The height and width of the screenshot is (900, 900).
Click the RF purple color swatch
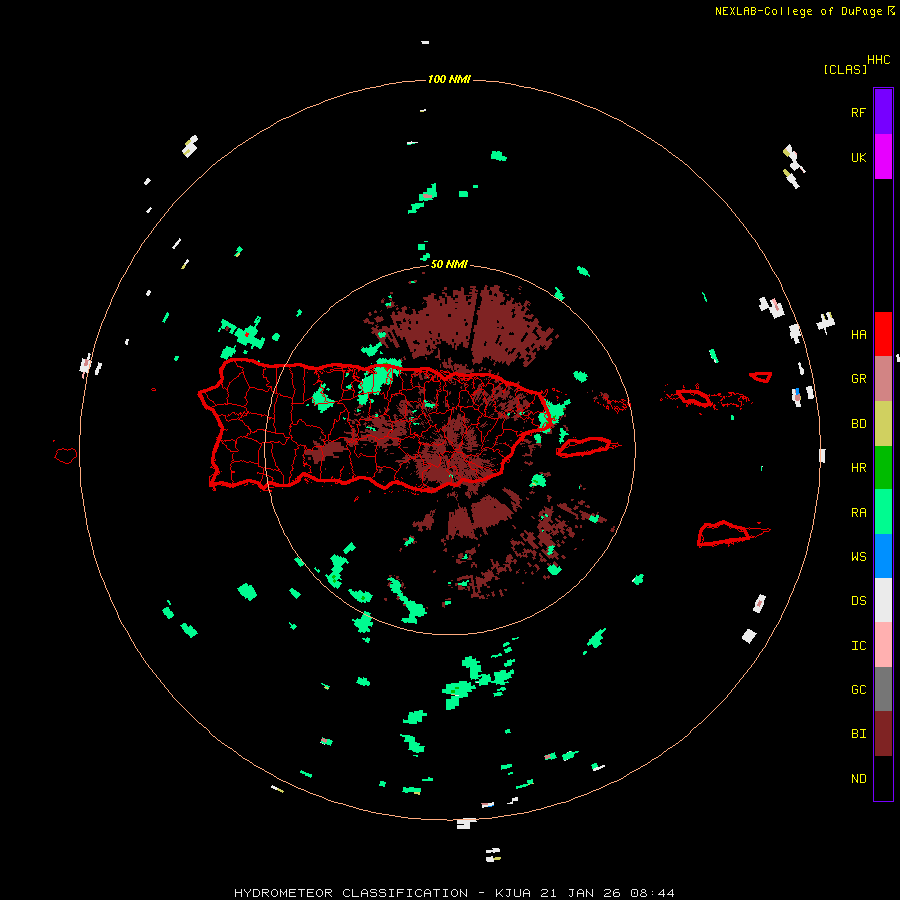click(x=883, y=112)
